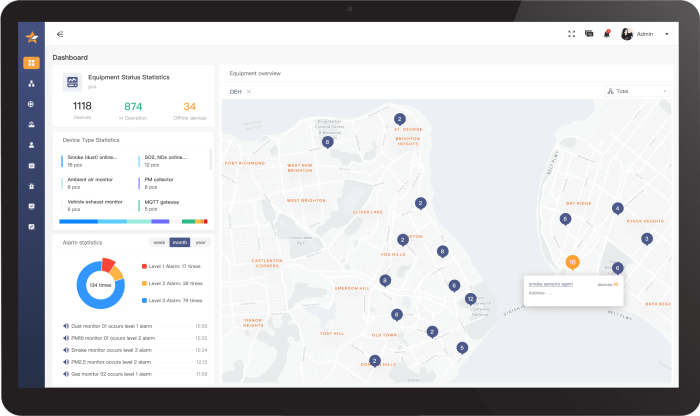Open the user profile icon in sidebar
This screenshot has width=700, height=416.
tap(32, 144)
